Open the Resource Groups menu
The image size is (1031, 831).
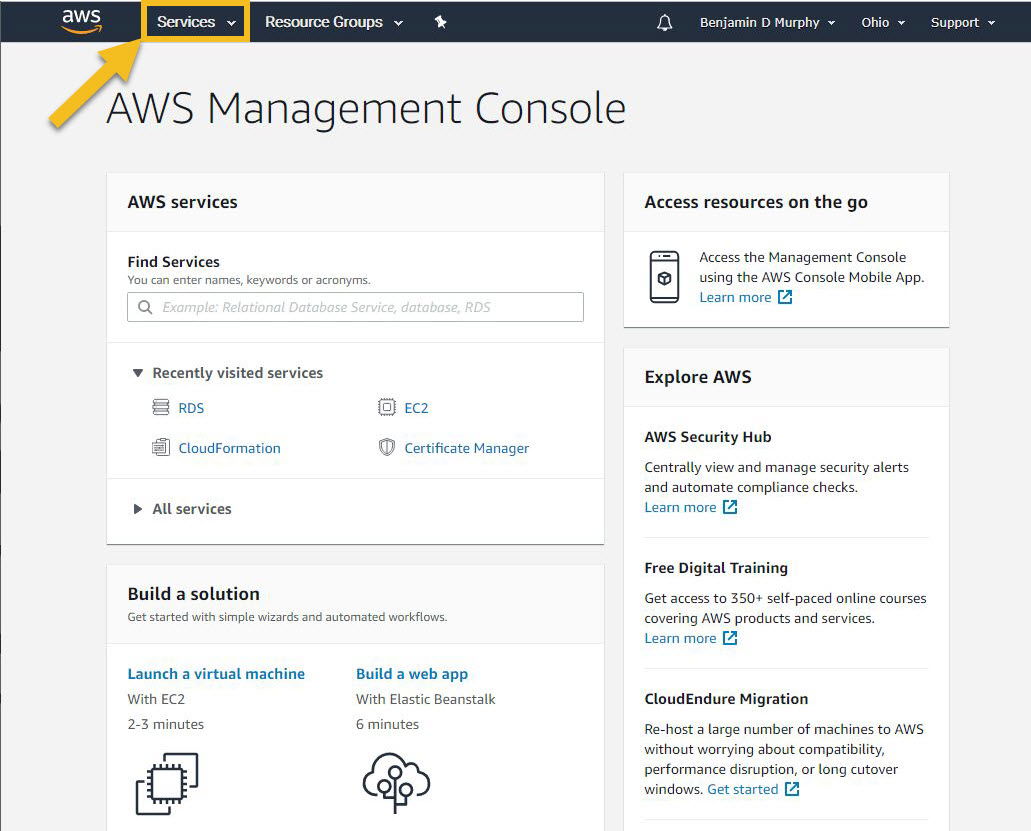pos(333,22)
